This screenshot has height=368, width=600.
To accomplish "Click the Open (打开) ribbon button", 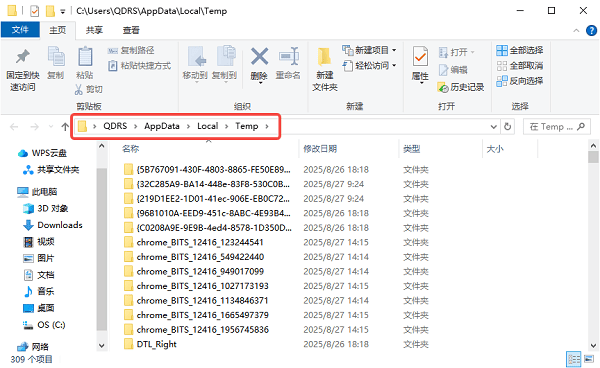I will click(x=457, y=52).
